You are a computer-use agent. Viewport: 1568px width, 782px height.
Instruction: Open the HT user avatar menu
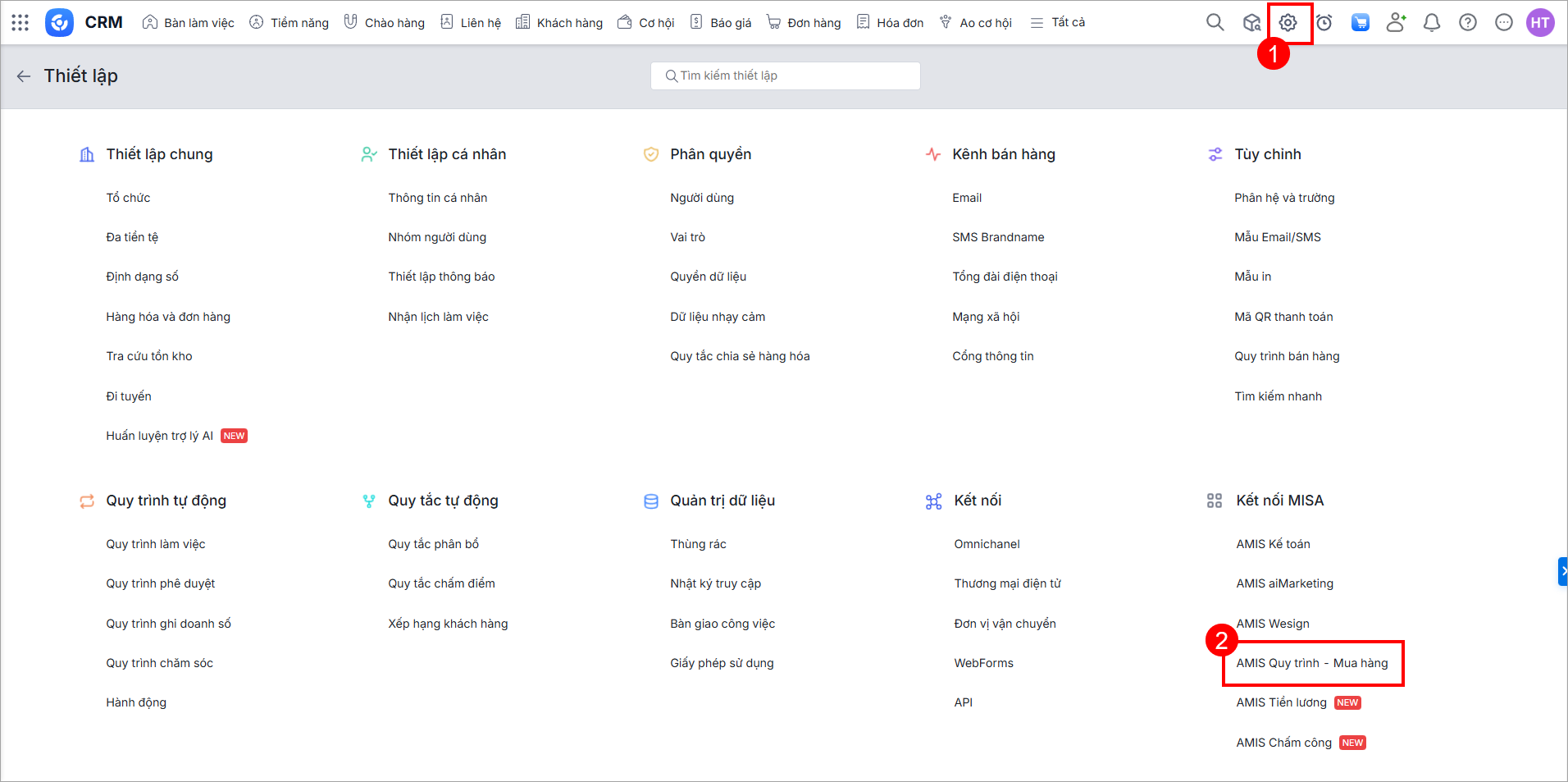(1540, 23)
